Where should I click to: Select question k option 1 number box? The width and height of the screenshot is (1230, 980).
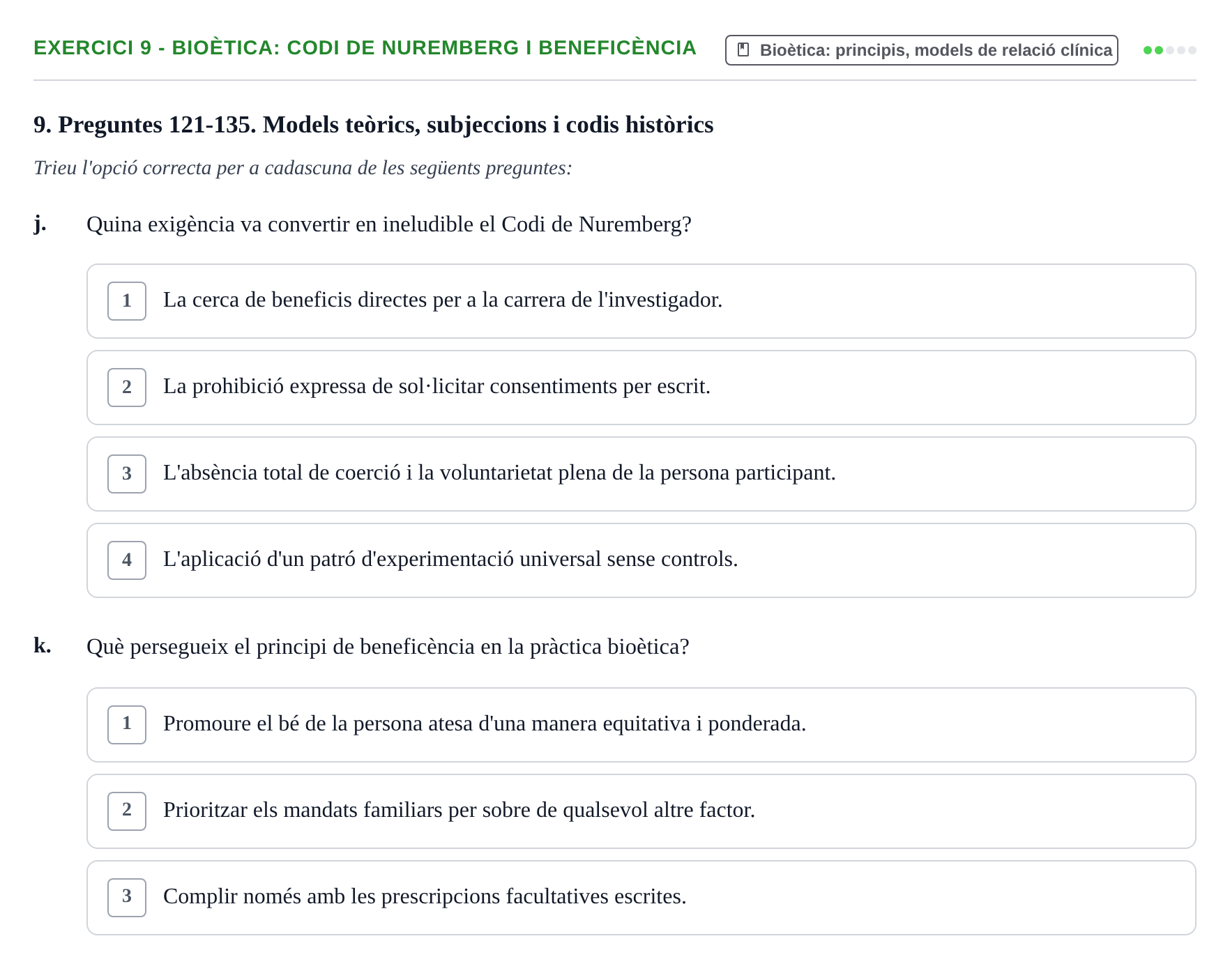pyautogui.click(x=127, y=725)
